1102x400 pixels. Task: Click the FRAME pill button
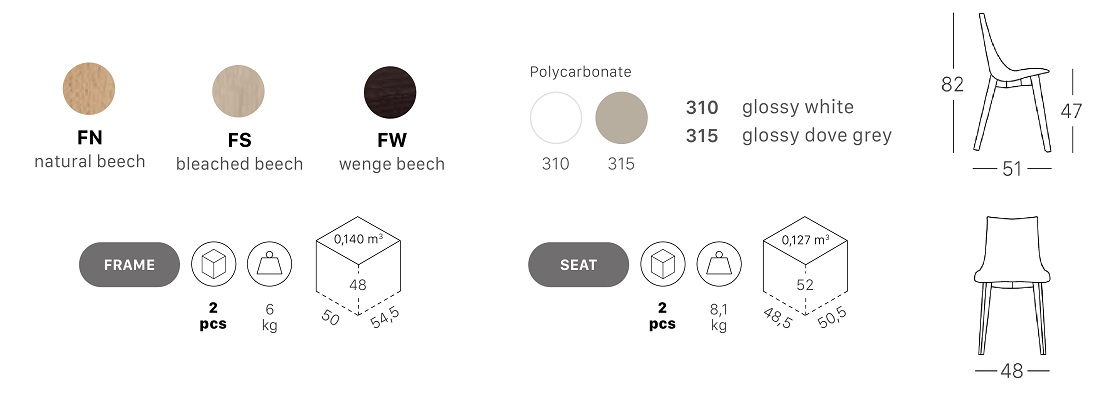click(129, 265)
